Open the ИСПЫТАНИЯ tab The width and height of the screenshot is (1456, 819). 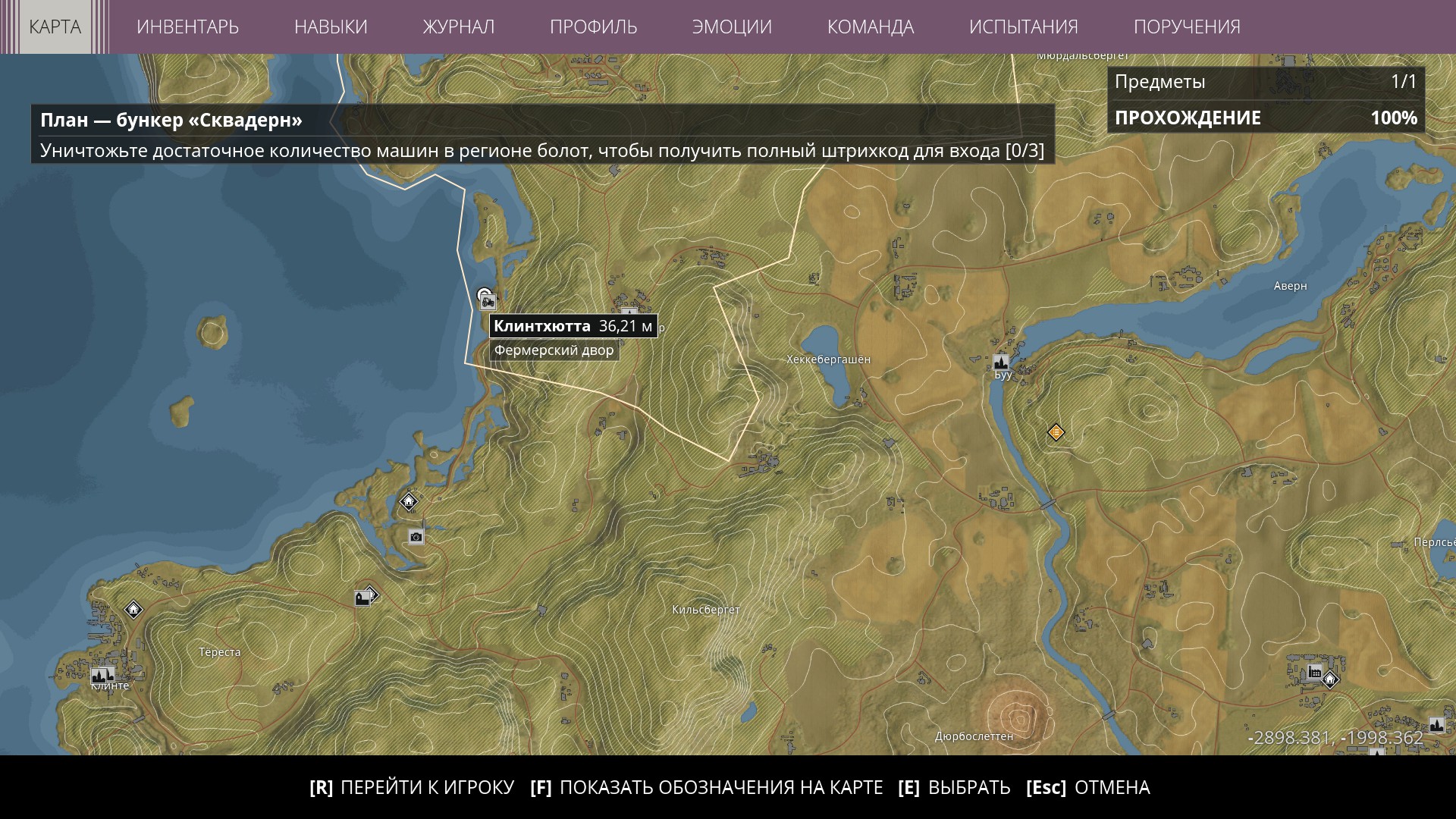(x=1024, y=27)
